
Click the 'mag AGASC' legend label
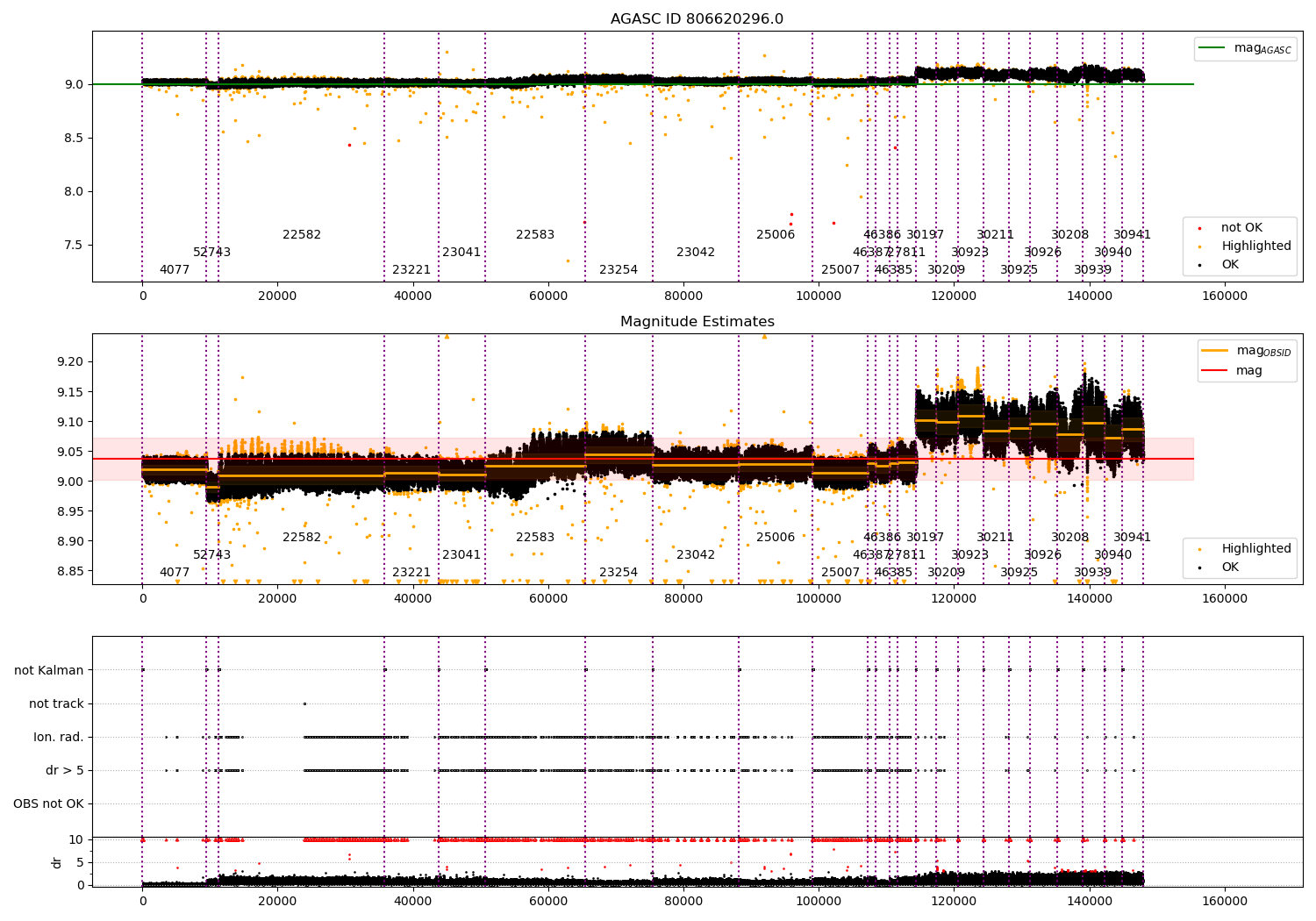[x=1262, y=48]
